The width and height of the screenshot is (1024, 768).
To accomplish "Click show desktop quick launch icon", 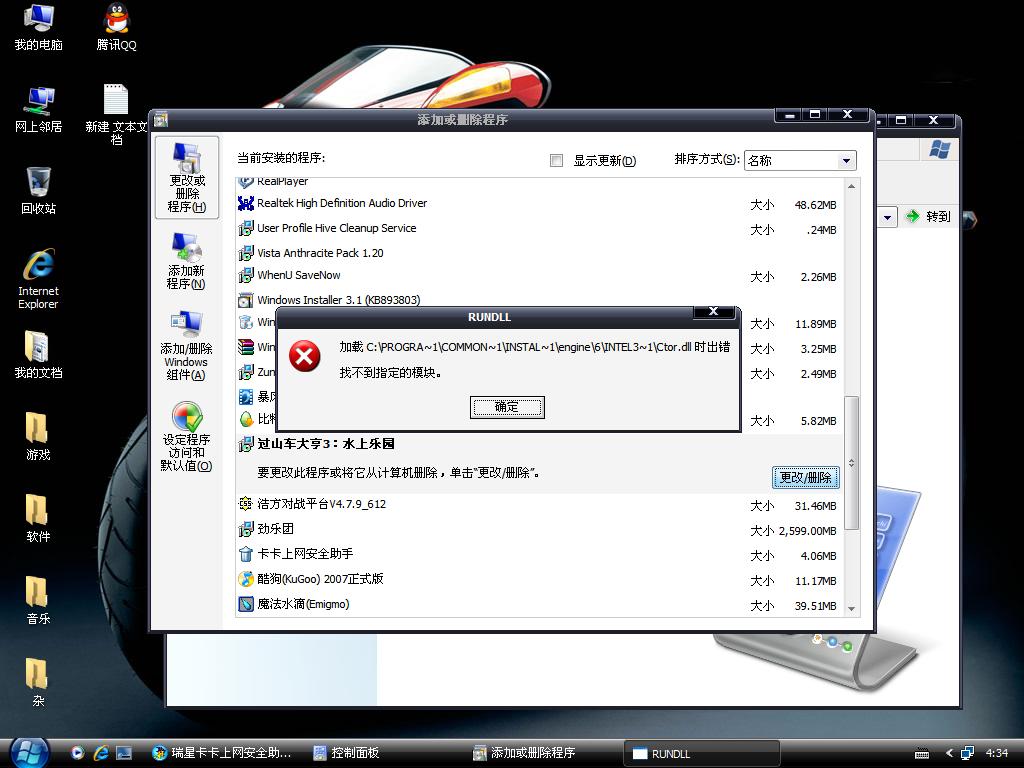I will [123, 753].
